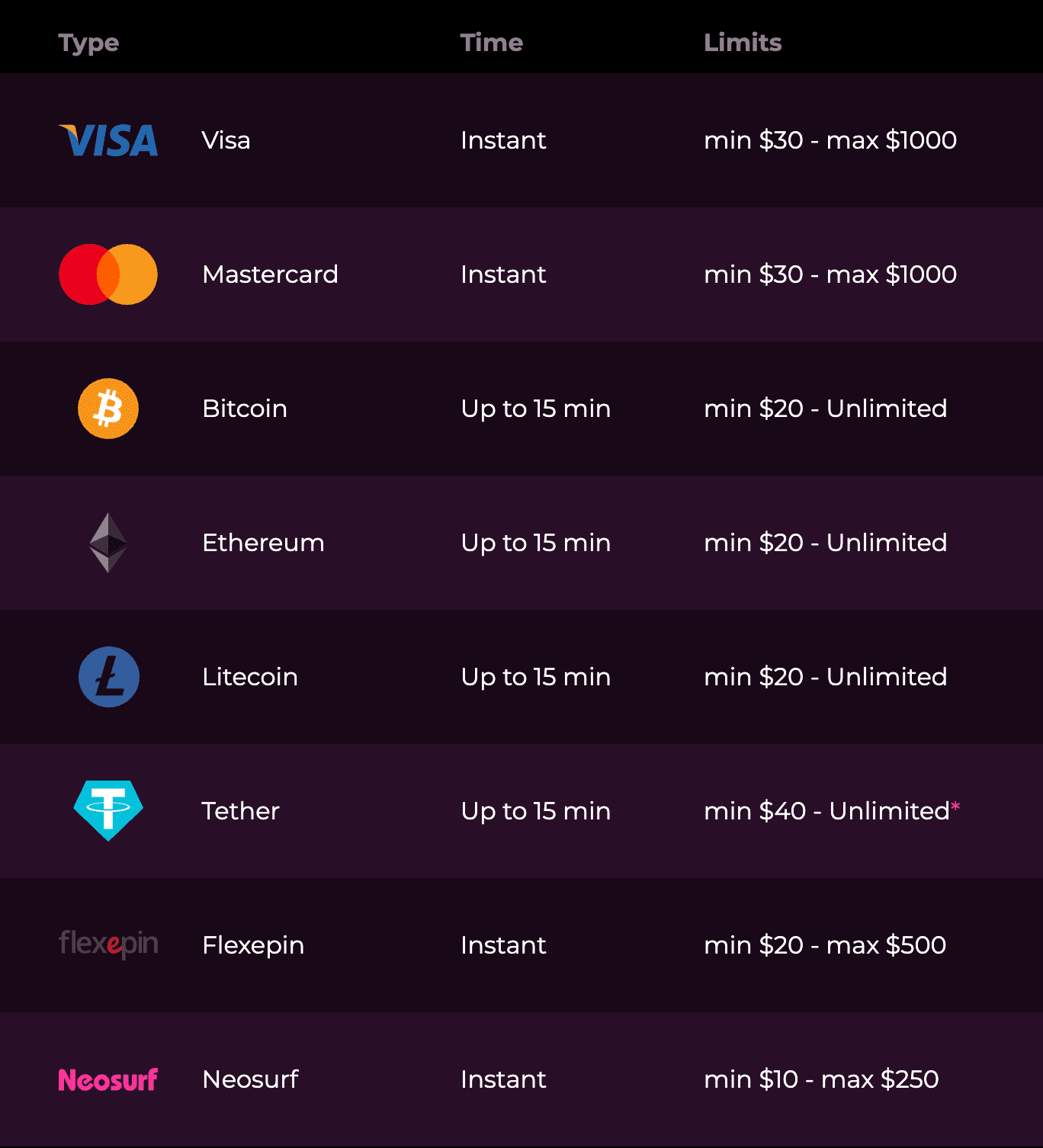Click the Time column header
This screenshot has width=1043, height=1148.
(x=492, y=43)
